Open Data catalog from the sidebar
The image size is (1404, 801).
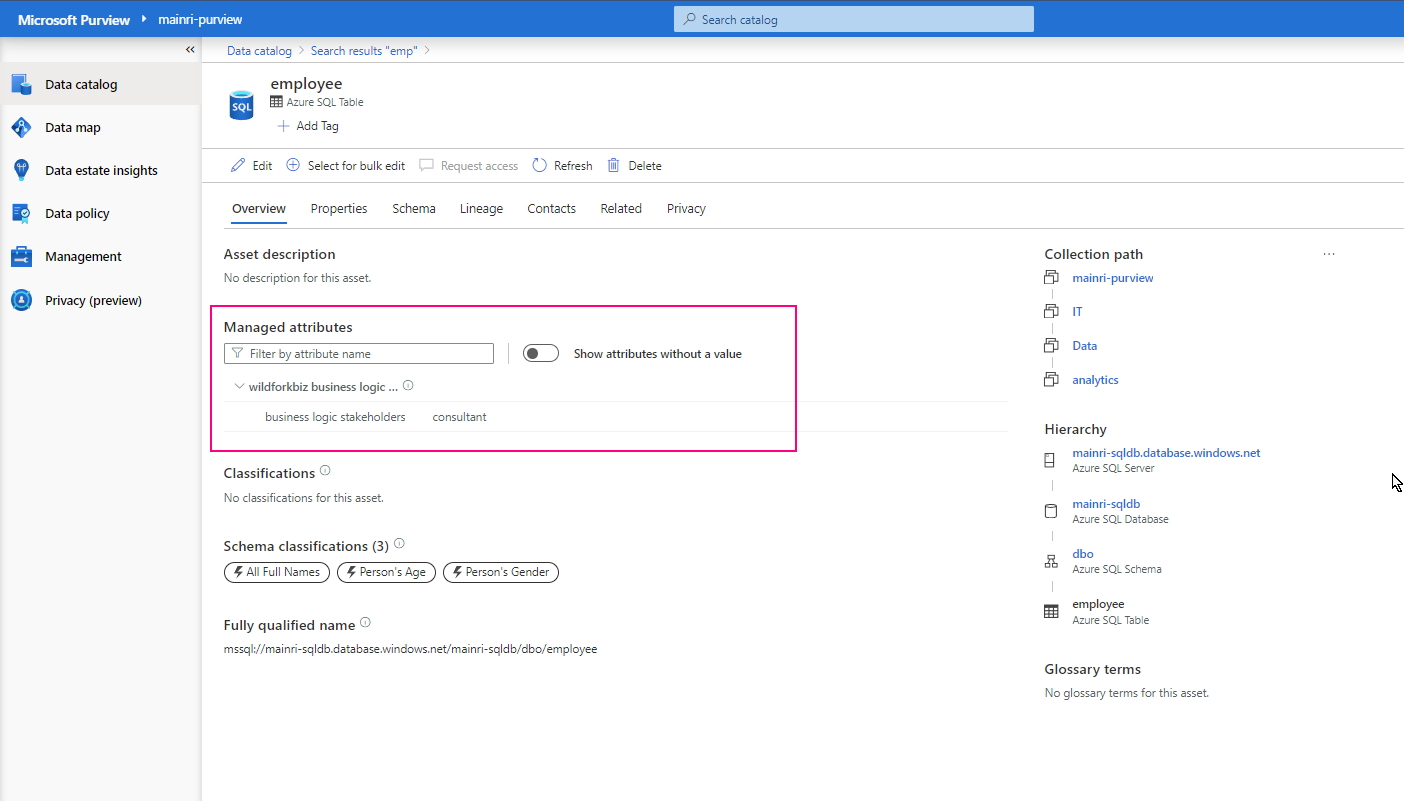coord(81,85)
